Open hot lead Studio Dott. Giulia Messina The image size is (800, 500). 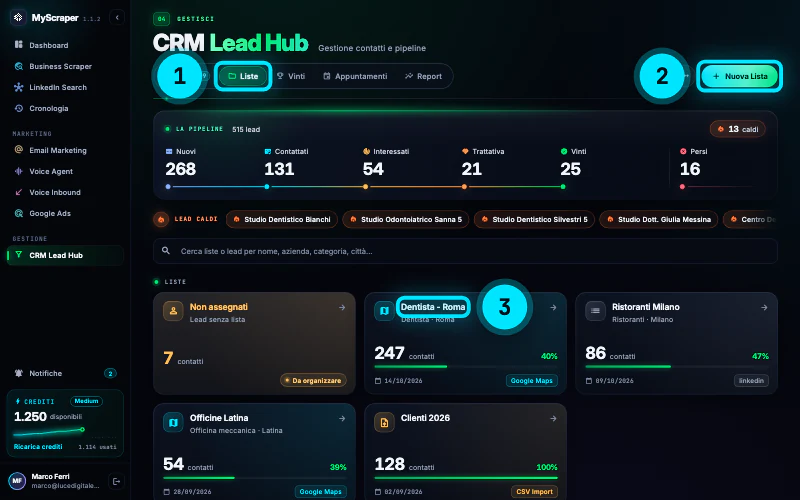(x=659, y=219)
